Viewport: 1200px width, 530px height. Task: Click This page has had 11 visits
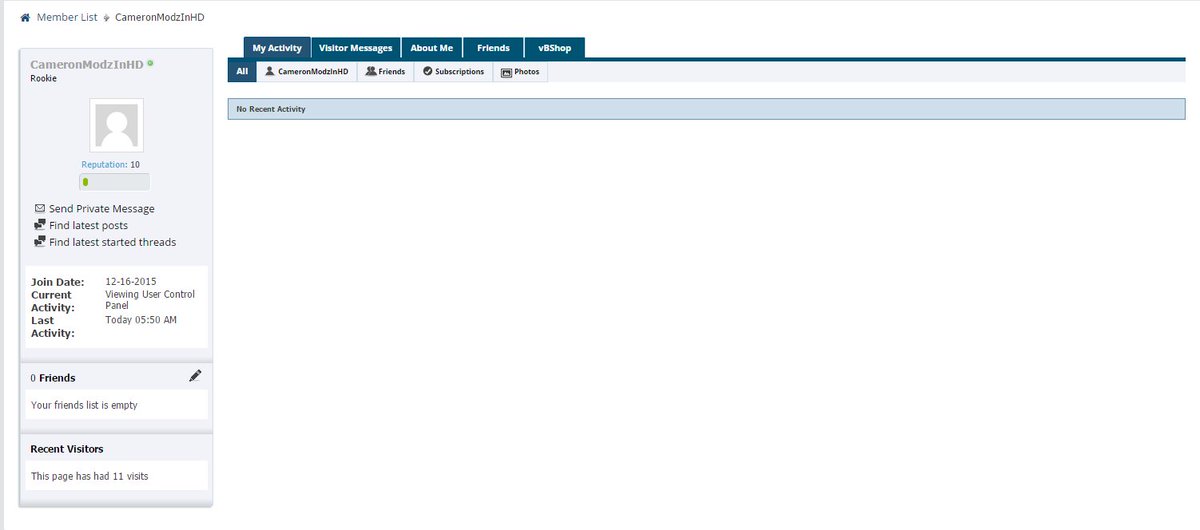[x=90, y=476]
